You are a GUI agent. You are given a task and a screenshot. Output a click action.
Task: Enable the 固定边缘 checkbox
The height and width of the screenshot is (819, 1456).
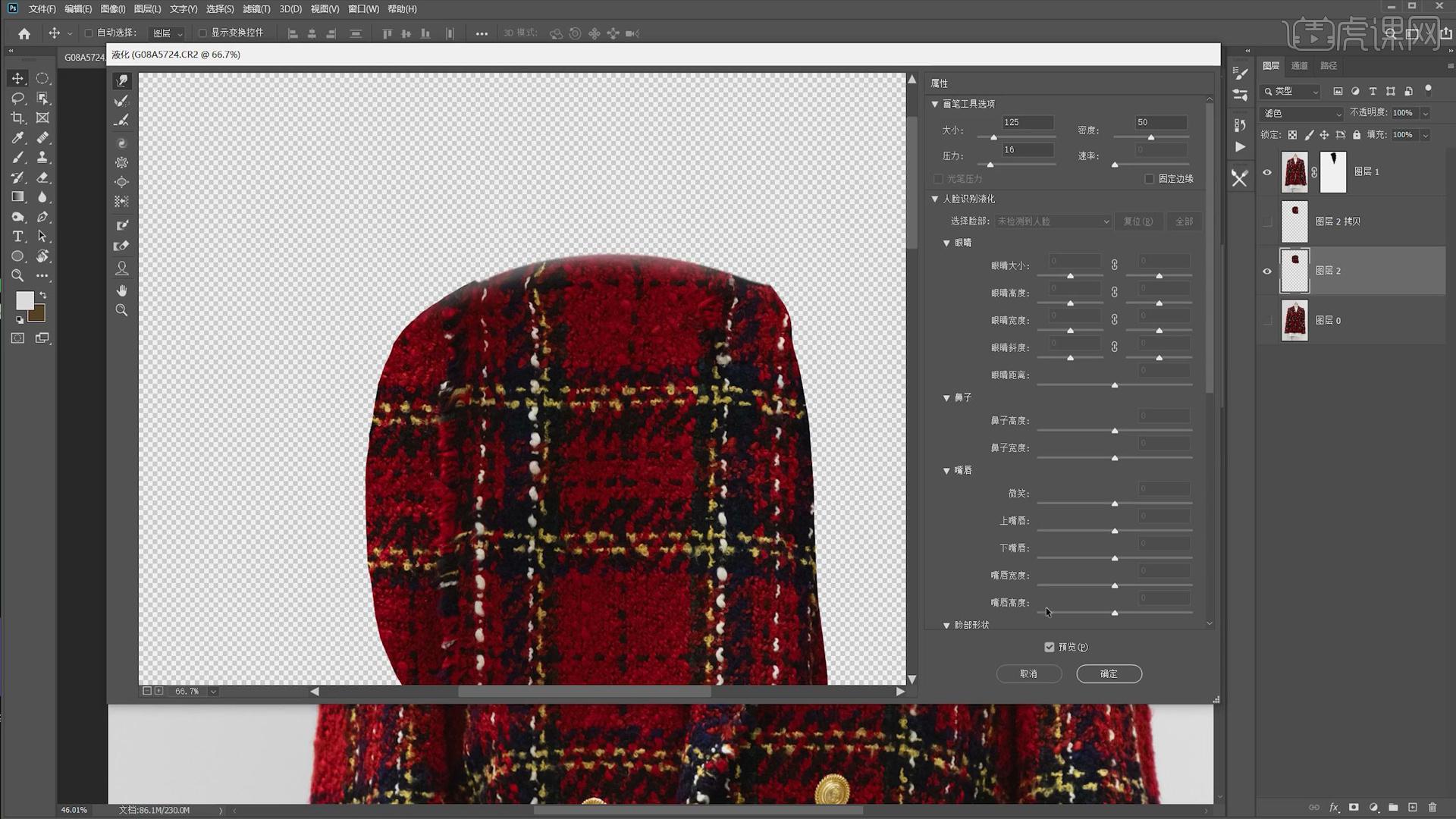(x=1150, y=179)
